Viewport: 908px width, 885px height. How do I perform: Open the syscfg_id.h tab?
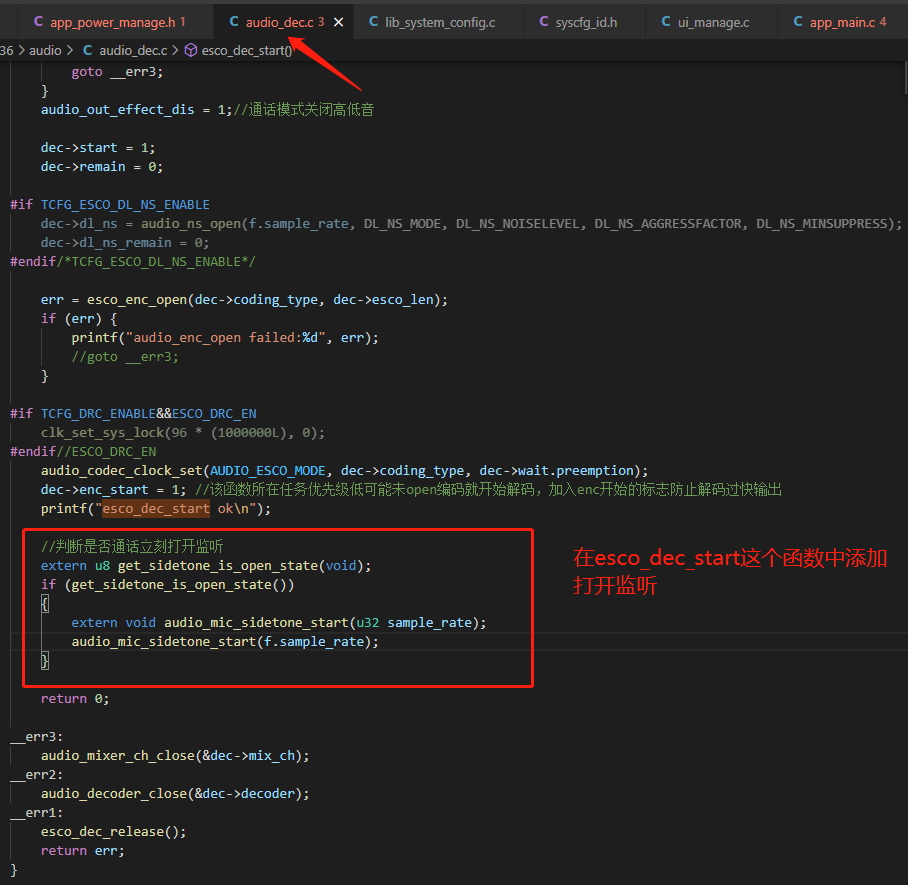point(584,22)
